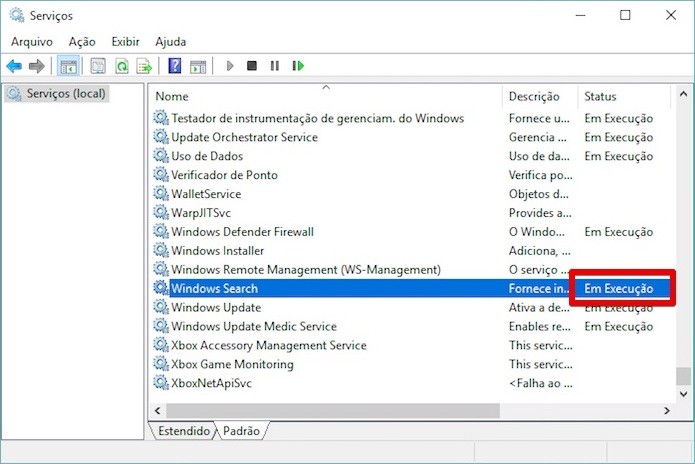Select Windows Update Medic Service
The height and width of the screenshot is (464, 695).
pyautogui.click(x=254, y=327)
